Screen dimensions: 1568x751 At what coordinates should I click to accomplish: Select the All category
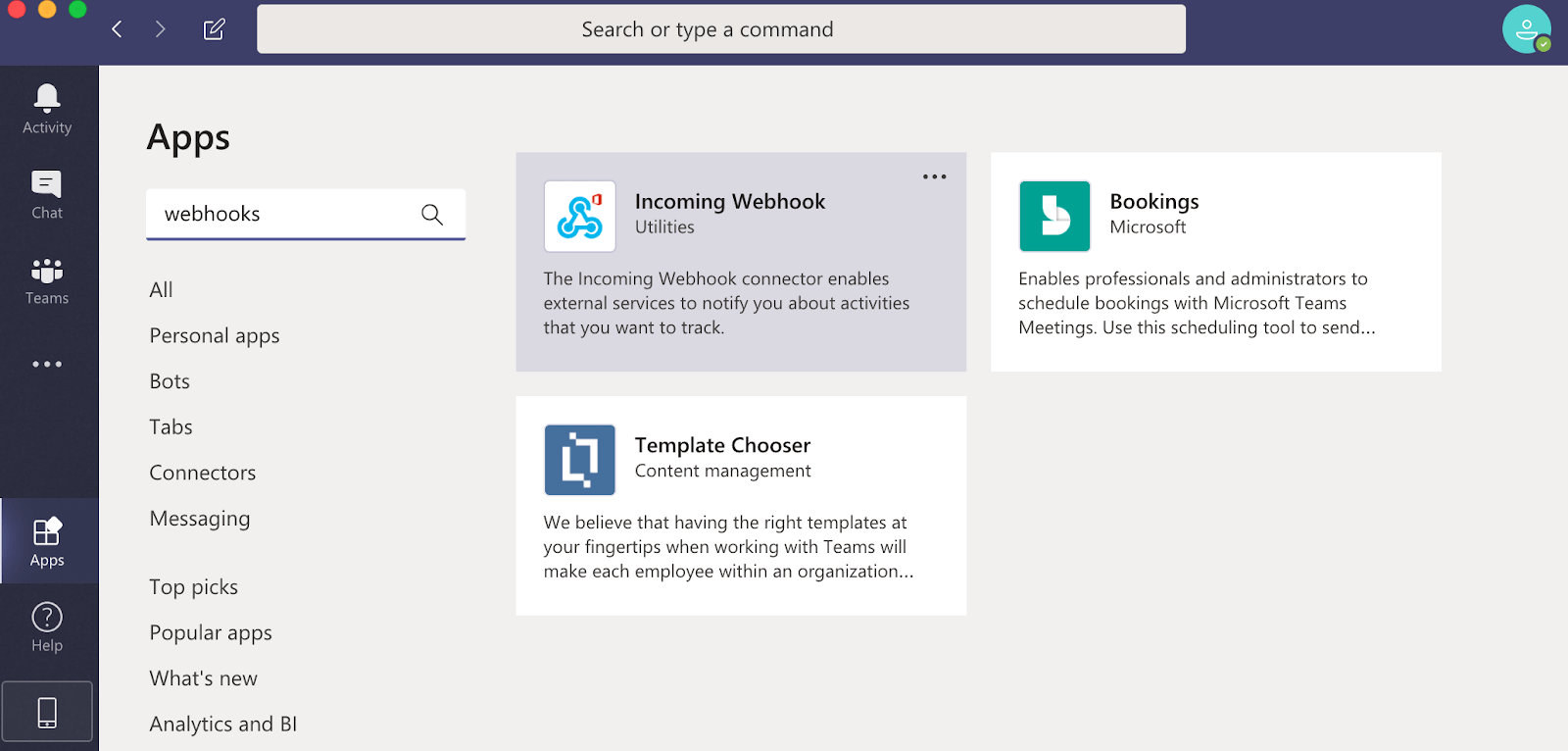161,290
